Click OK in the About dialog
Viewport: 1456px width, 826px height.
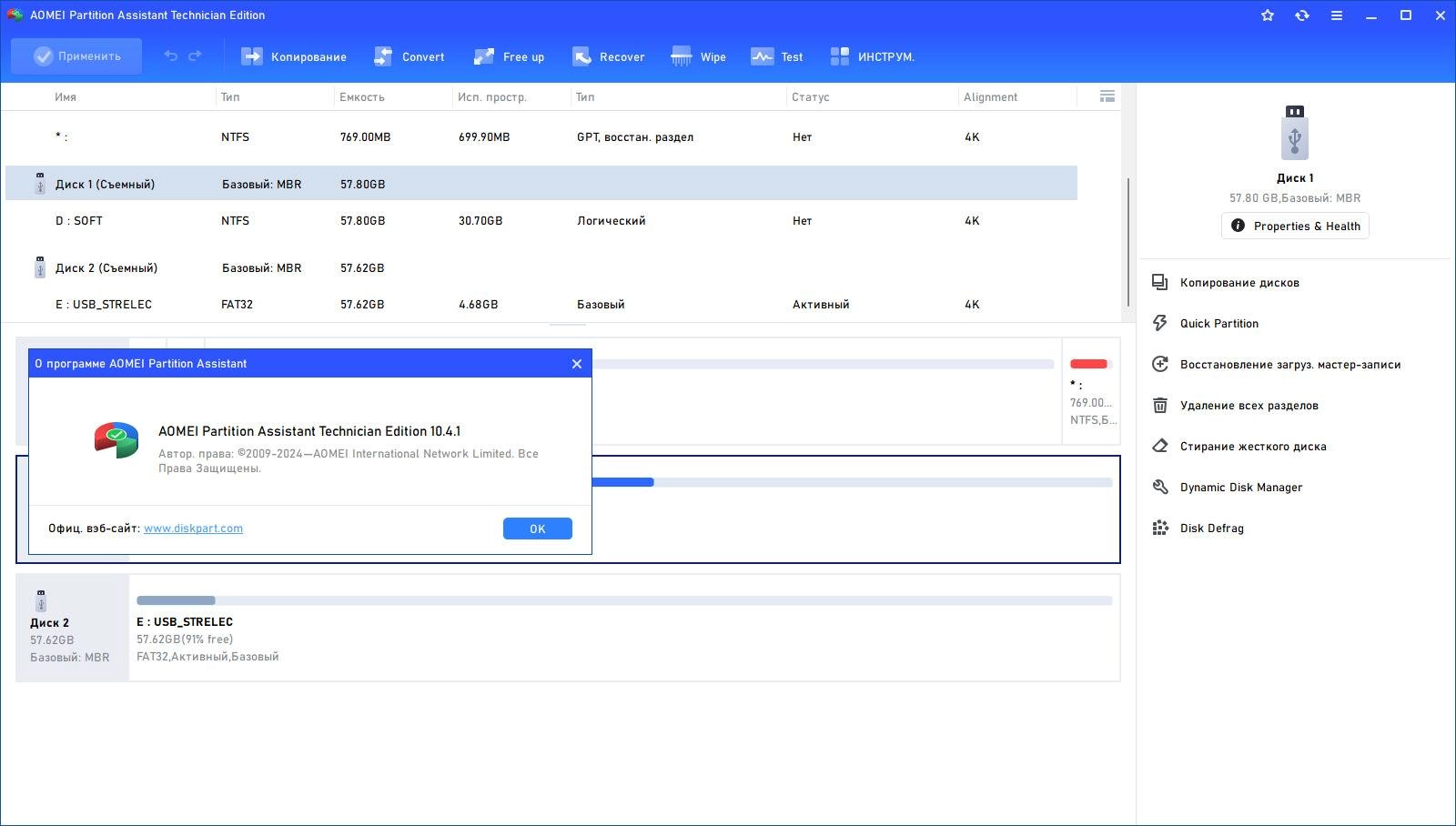point(538,529)
